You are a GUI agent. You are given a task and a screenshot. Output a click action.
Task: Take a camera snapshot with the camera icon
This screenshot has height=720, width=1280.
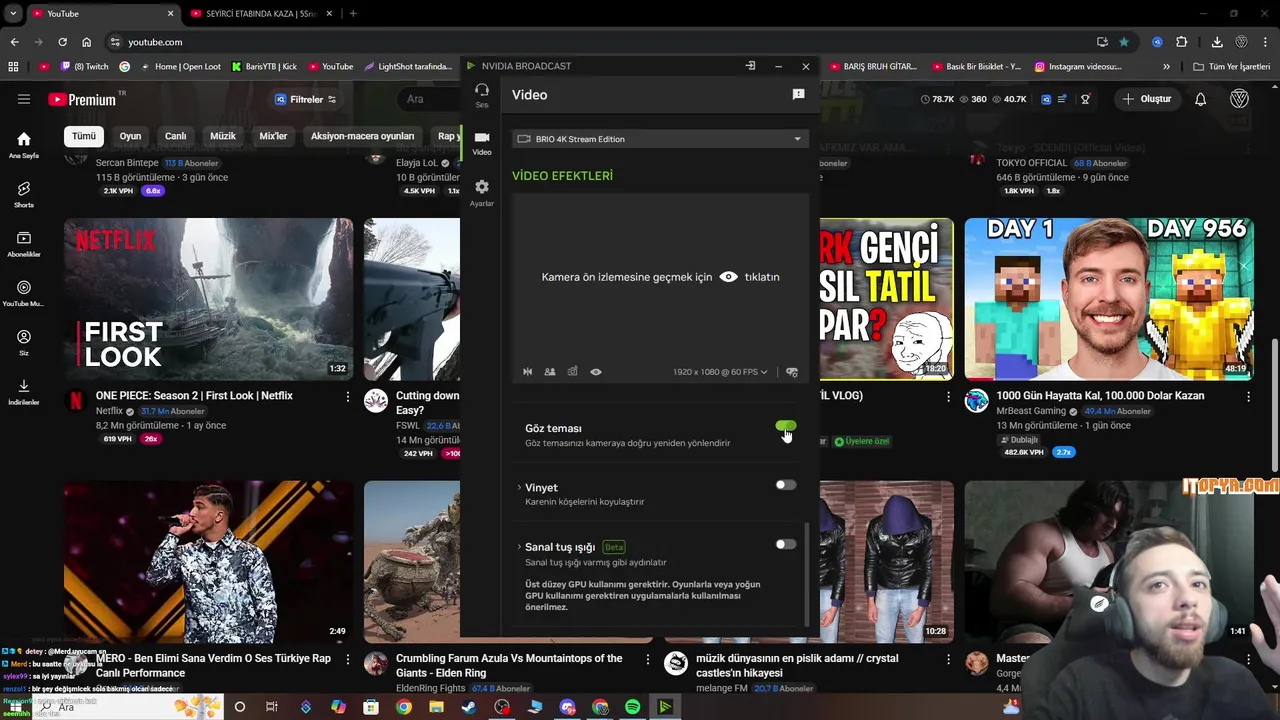(x=573, y=372)
